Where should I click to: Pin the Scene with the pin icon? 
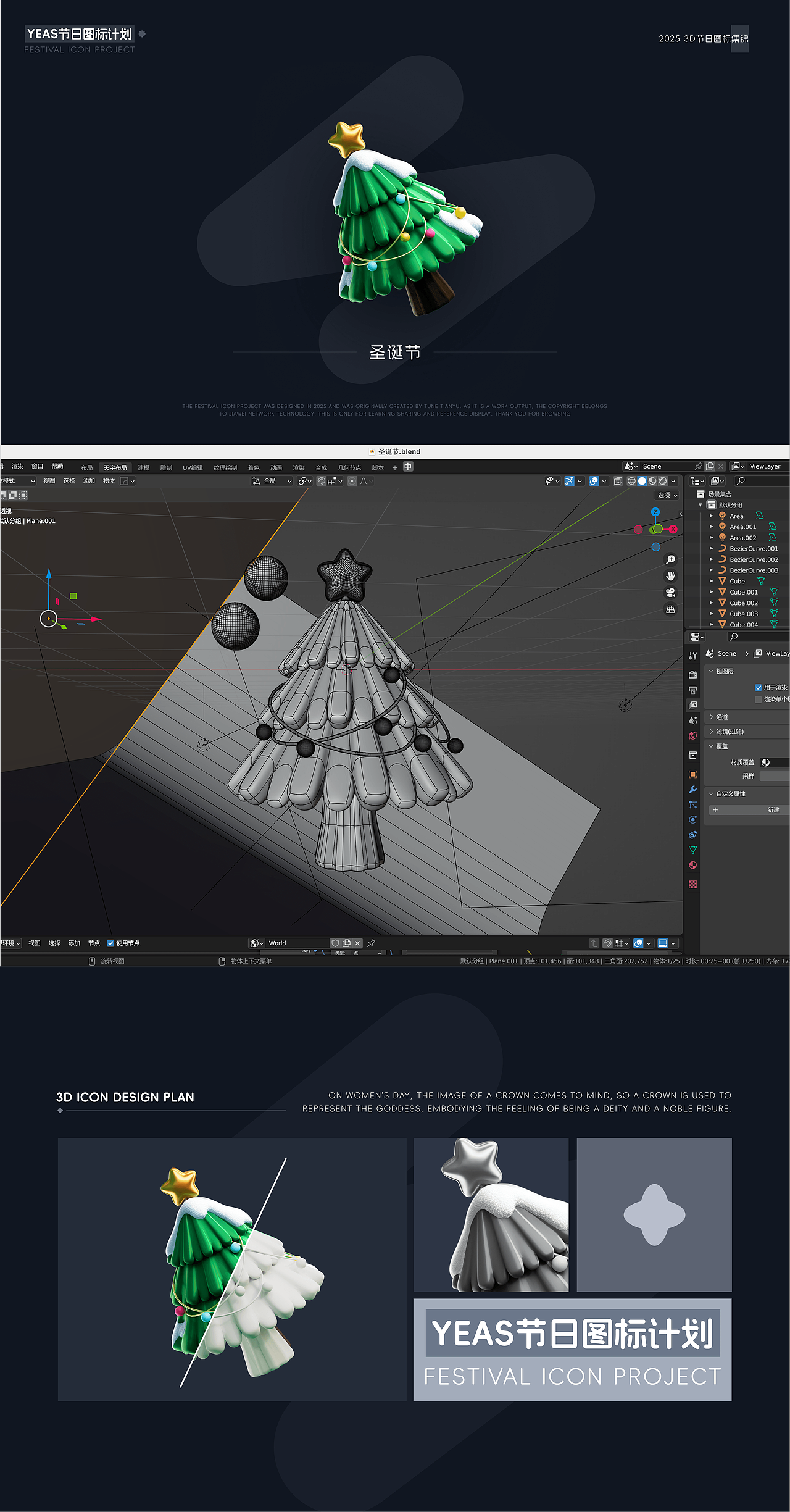(x=699, y=466)
